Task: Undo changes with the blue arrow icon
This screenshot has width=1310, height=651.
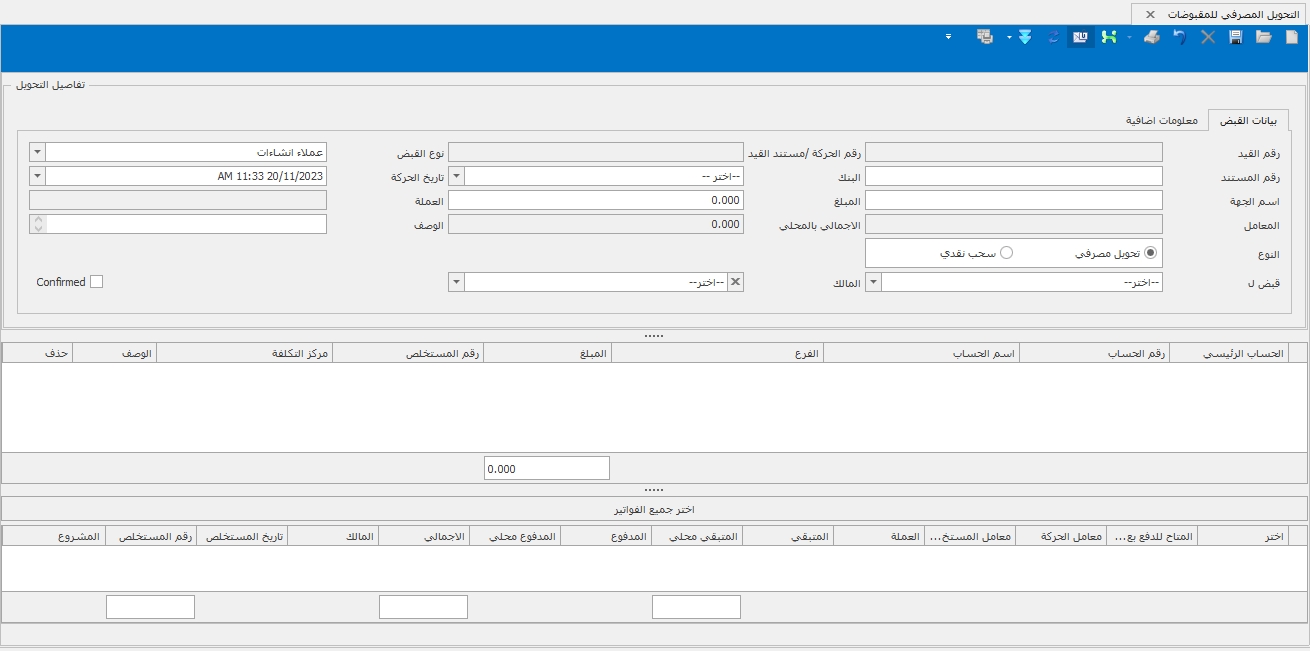Action: (x=1180, y=37)
